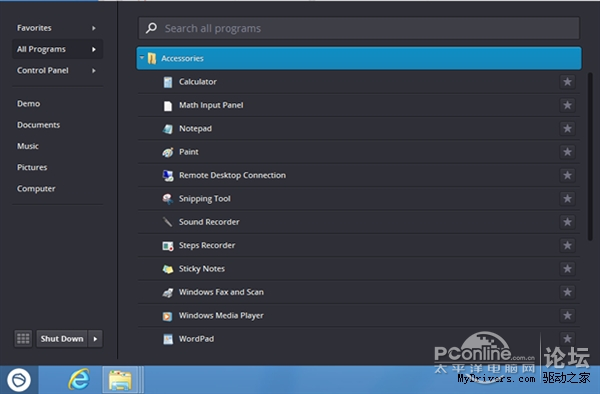Image resolution: width=600 pixels, height=394 pixels.
Task: Star Notepad as a favorite
Action: 567,129
